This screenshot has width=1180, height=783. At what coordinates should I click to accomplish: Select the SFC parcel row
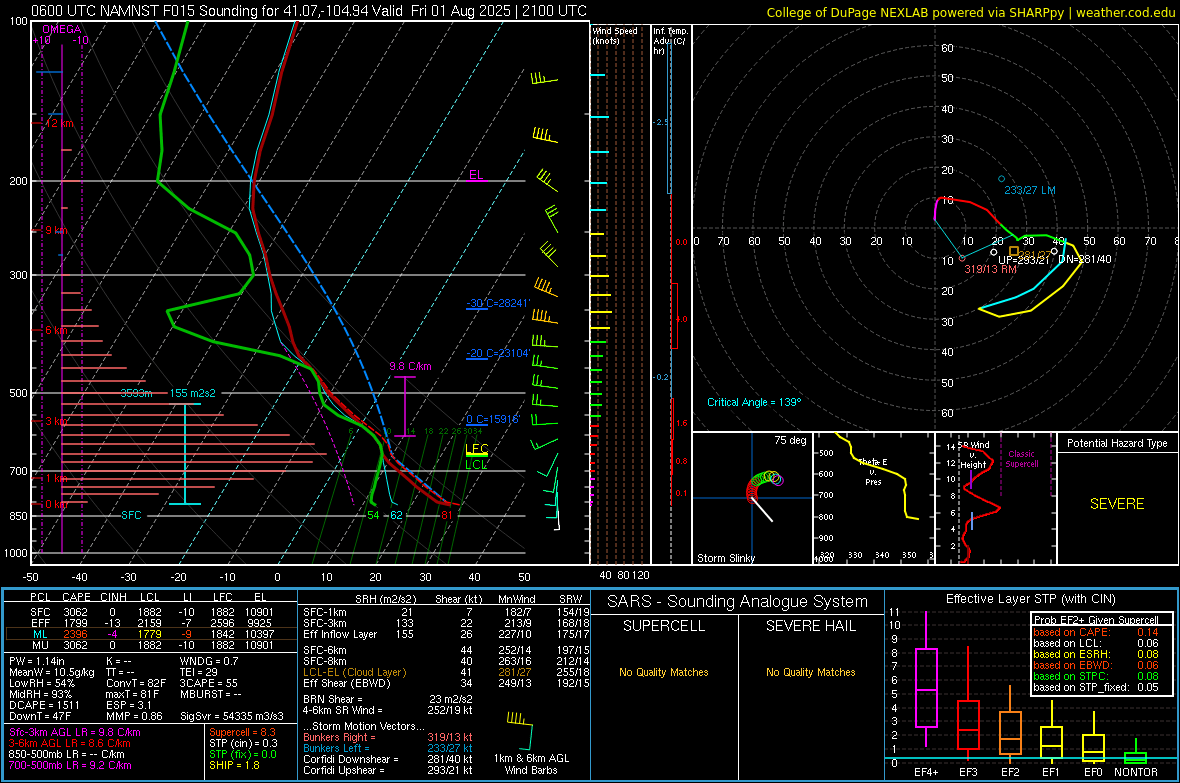click(151, 612)
